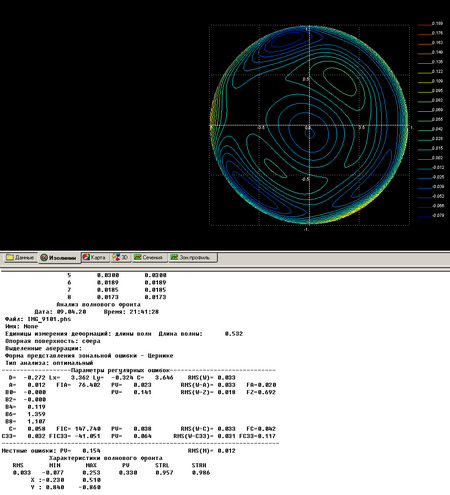Click the yellow 0.109 legend entry
The image size is (450, 495).
pos(430,81)
